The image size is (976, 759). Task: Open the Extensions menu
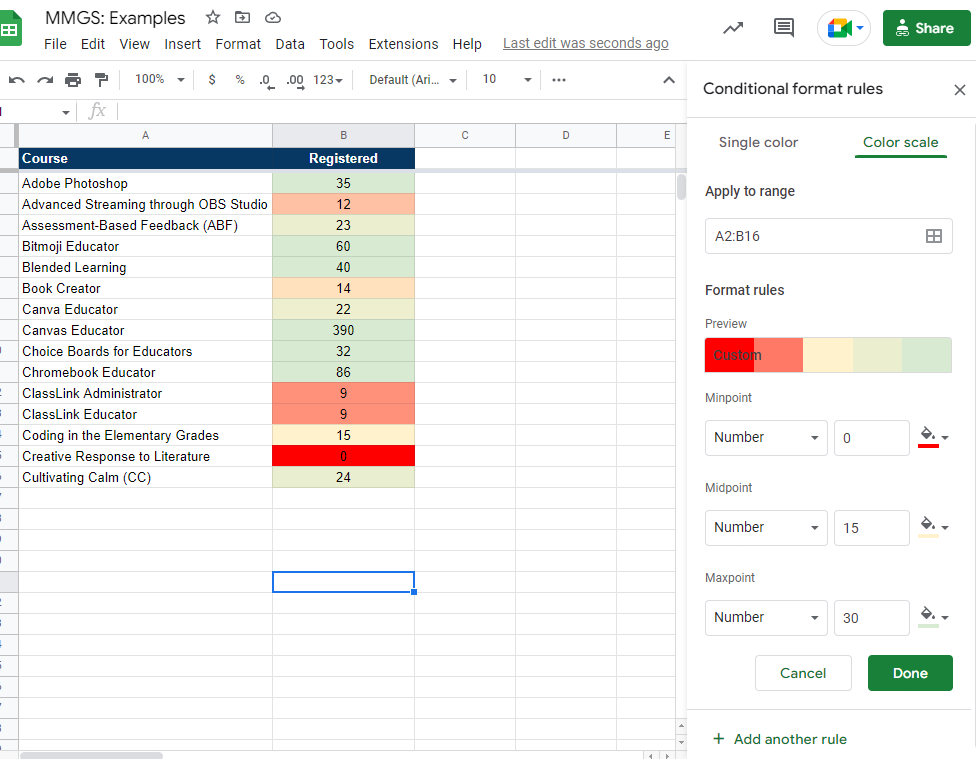tap(403, 44)
